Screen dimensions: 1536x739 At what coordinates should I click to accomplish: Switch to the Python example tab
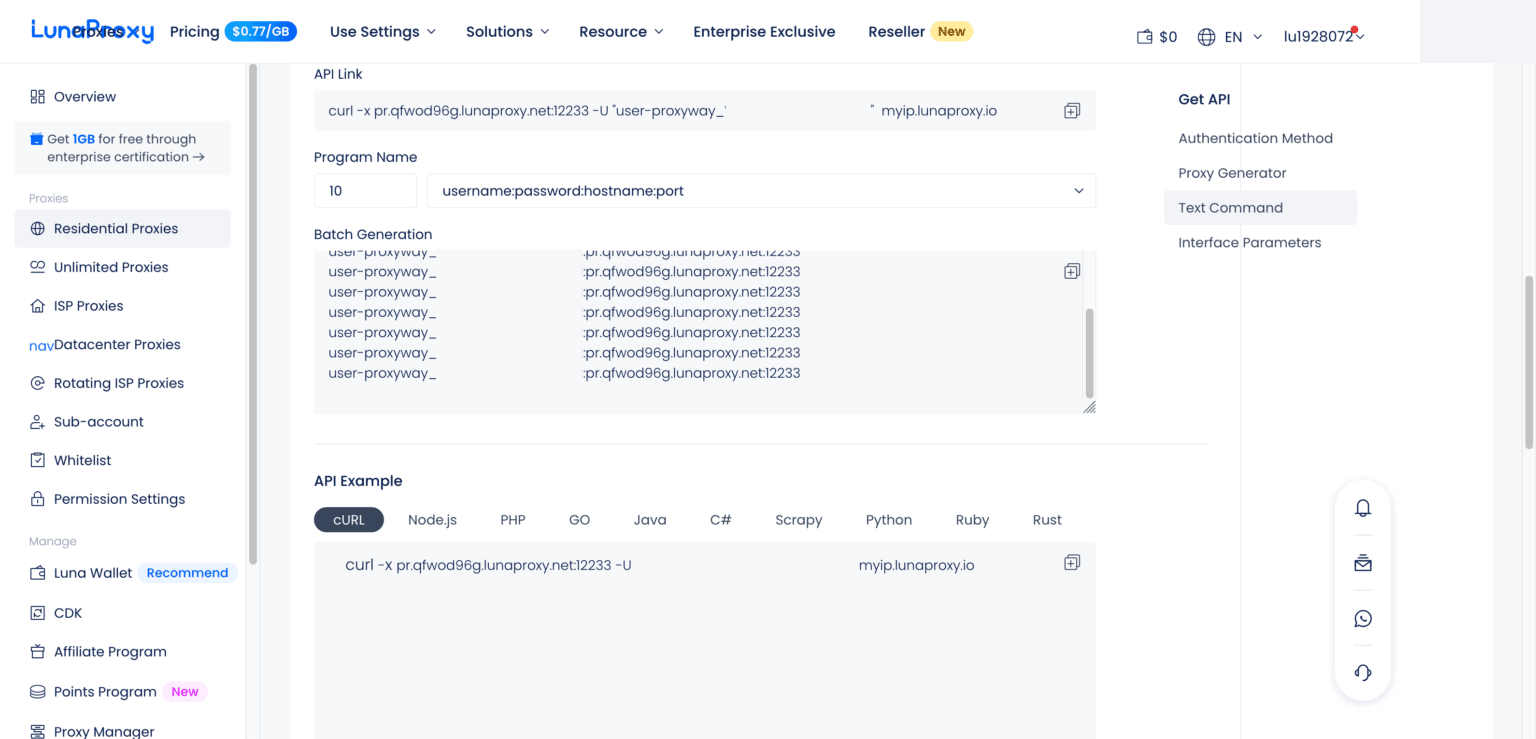point(888,519)
